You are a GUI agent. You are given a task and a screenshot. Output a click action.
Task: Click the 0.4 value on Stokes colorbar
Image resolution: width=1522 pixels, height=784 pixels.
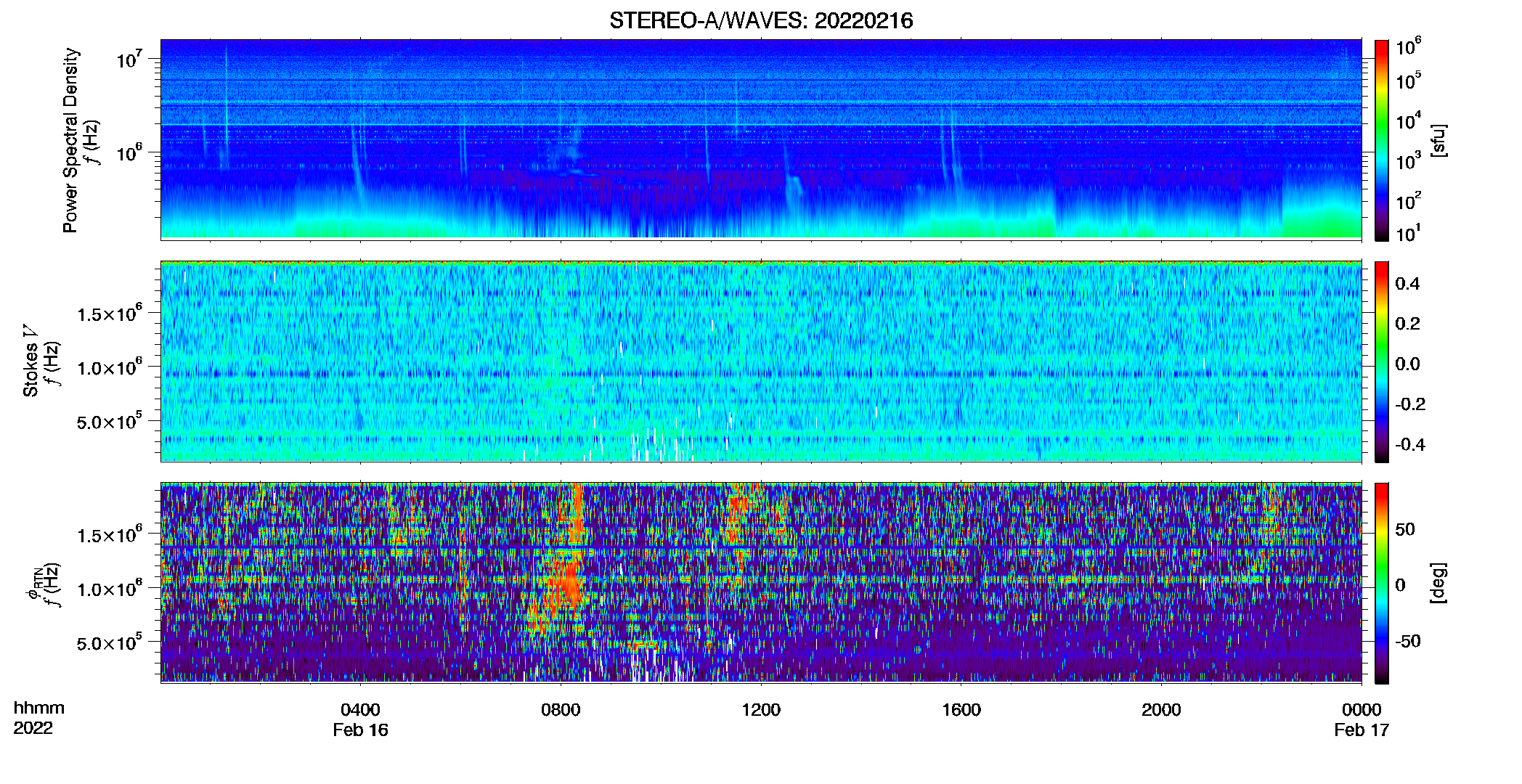[x=1407, y=284]
